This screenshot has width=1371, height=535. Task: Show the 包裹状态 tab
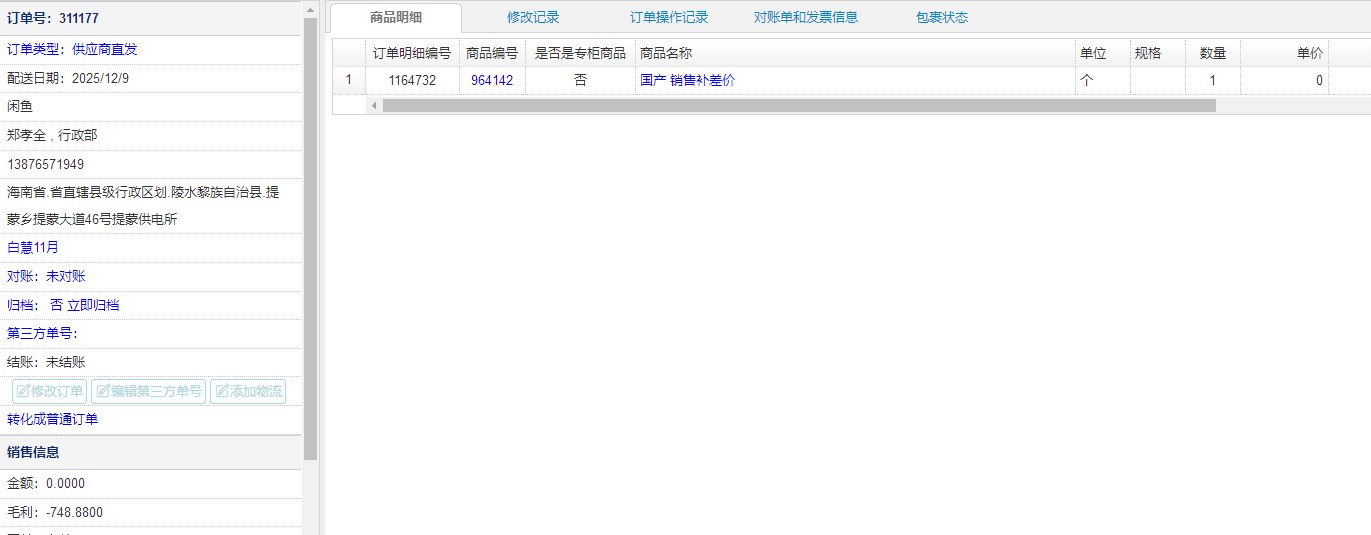click(x=941, y=17)
